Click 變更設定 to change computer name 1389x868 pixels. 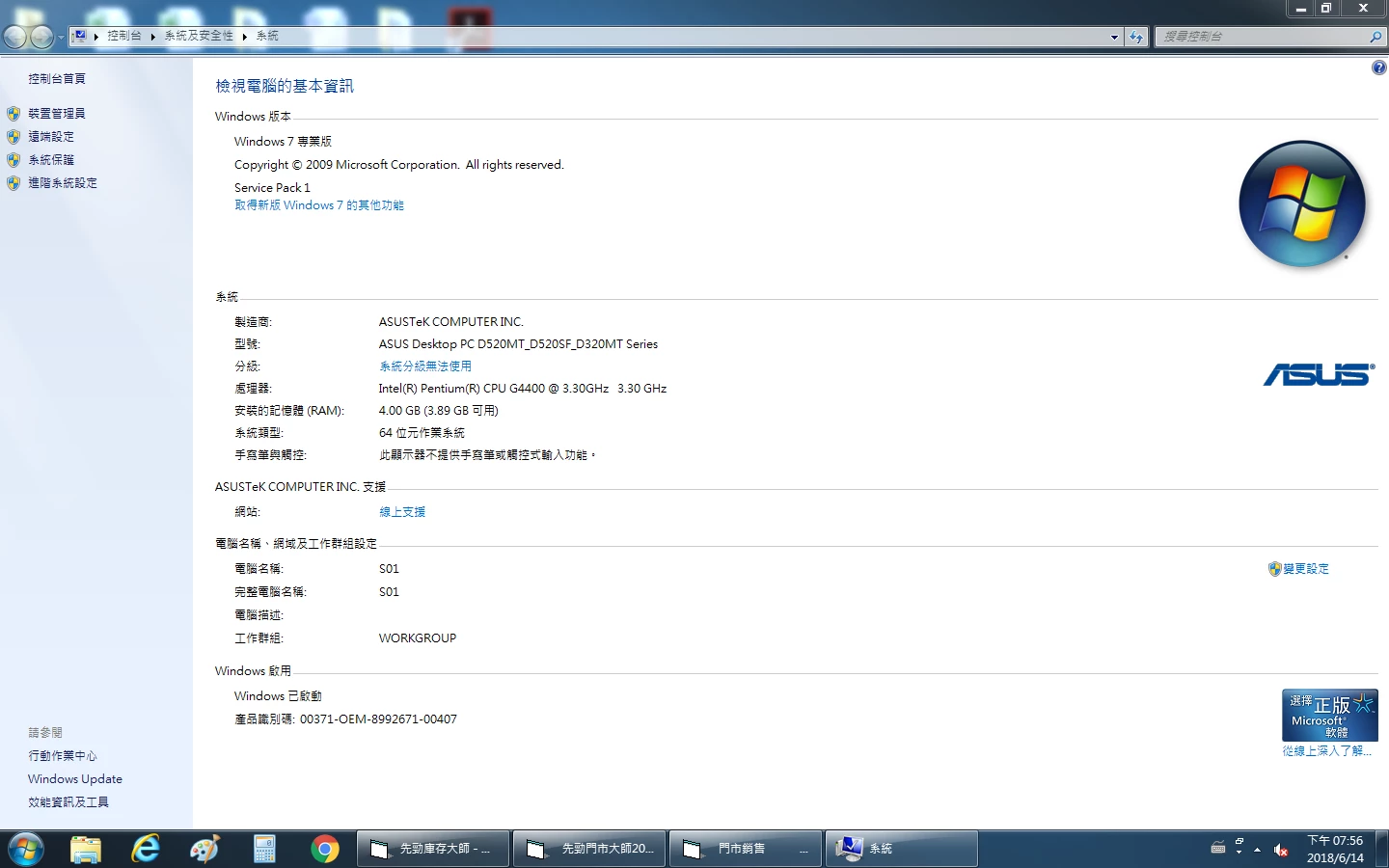click(x=1306, y=569)
